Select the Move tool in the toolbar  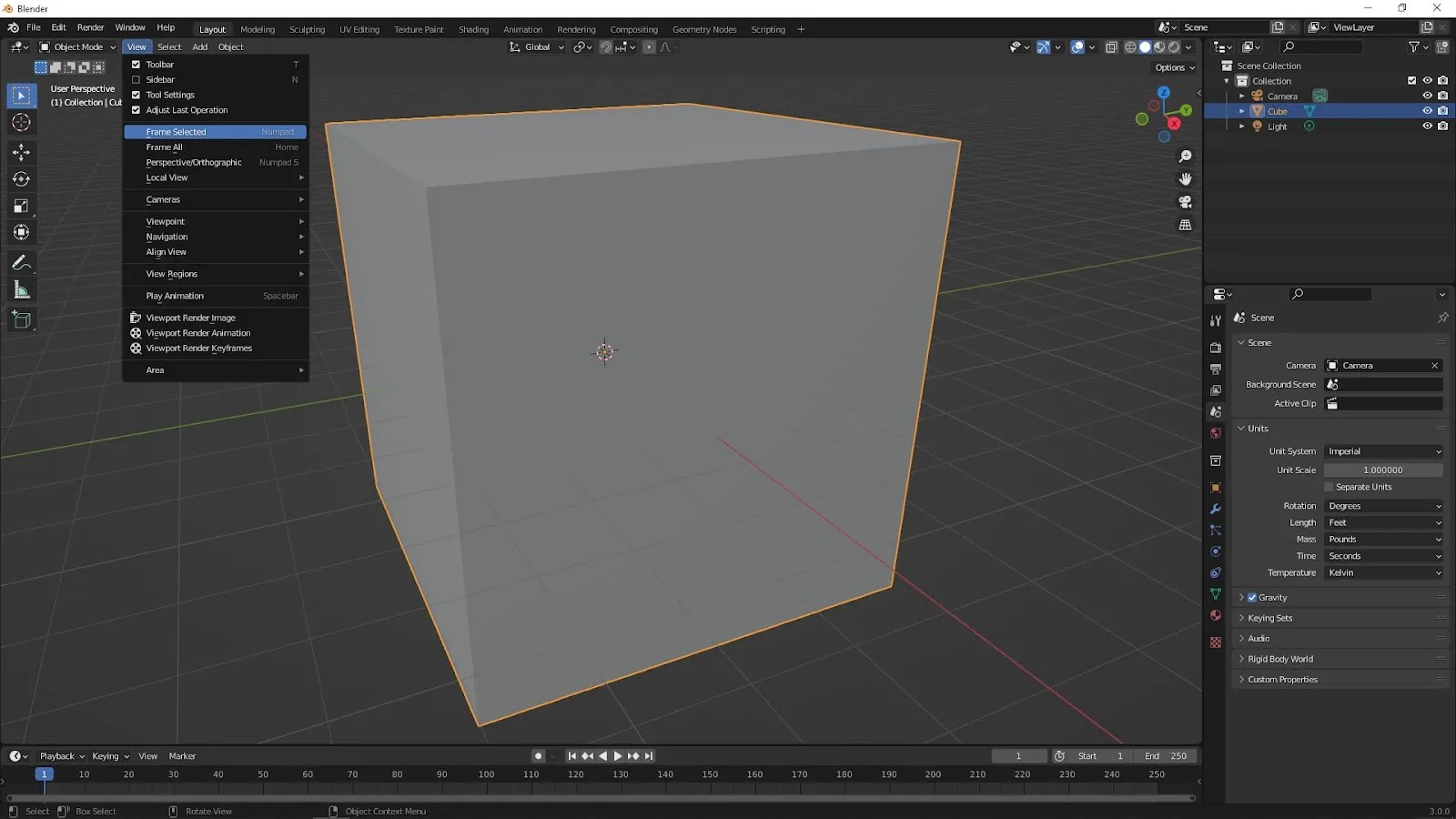point(21,153)
